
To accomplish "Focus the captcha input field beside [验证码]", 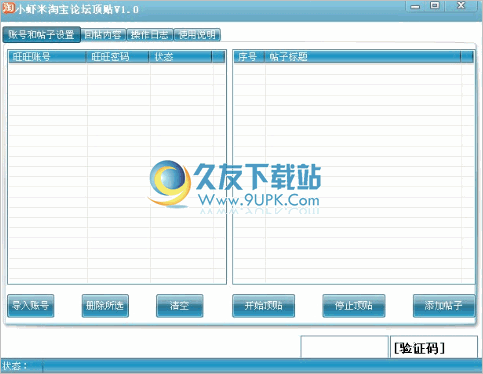I will coord(345,347).
